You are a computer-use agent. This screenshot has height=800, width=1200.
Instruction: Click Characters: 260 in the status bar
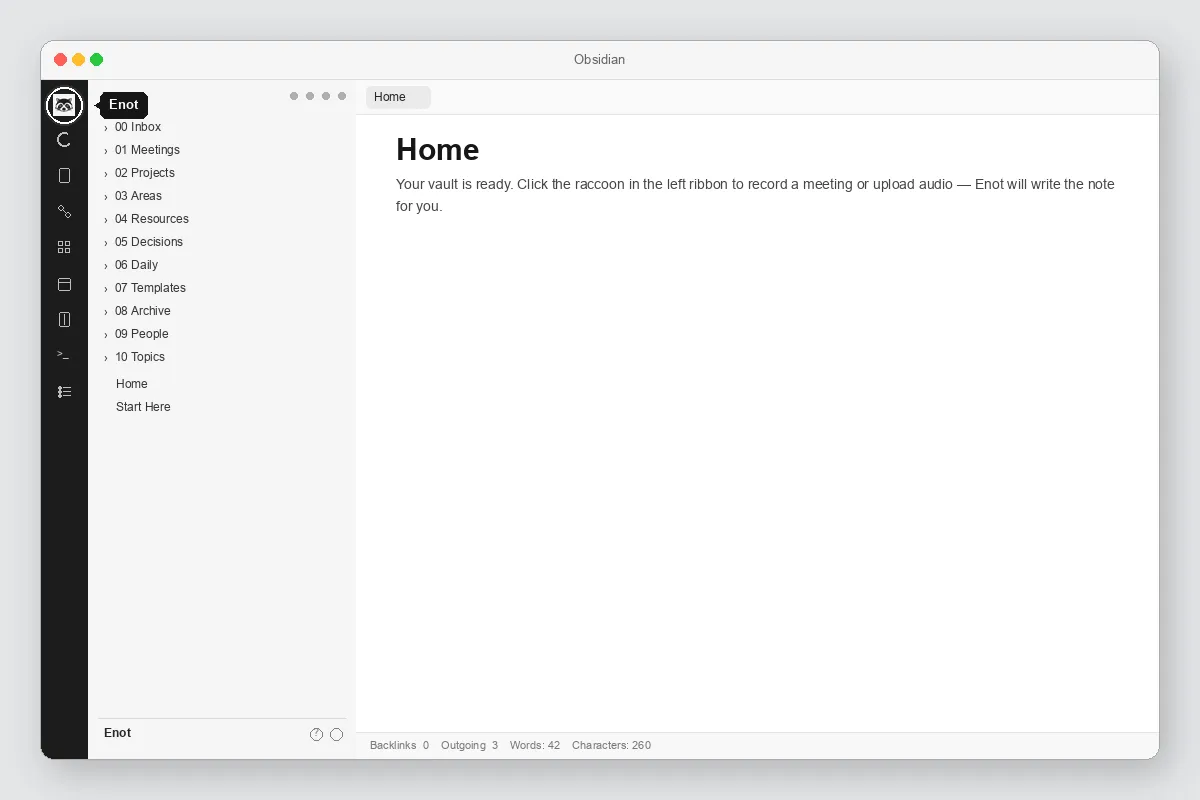click(611, 745)
